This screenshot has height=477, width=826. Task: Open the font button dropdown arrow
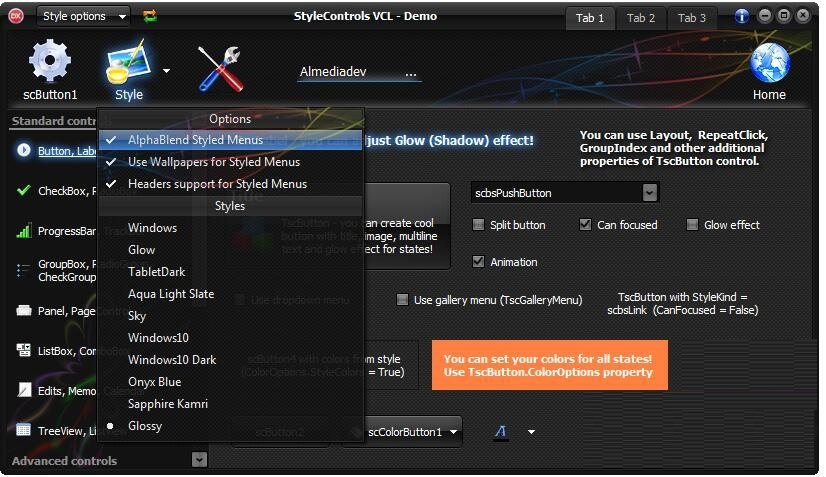click(531, 432)
